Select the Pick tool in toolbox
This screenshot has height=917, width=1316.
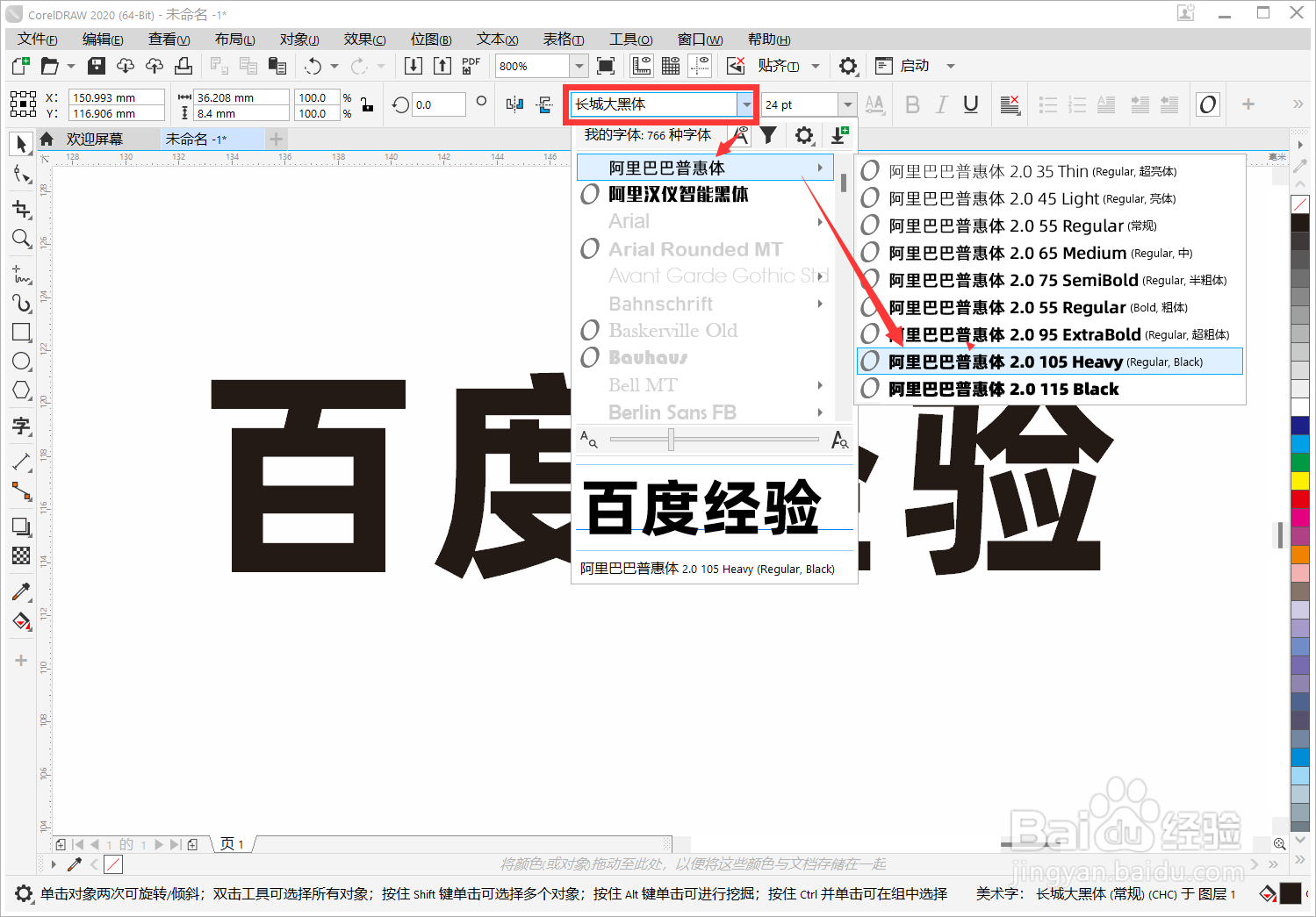[21, 143]
